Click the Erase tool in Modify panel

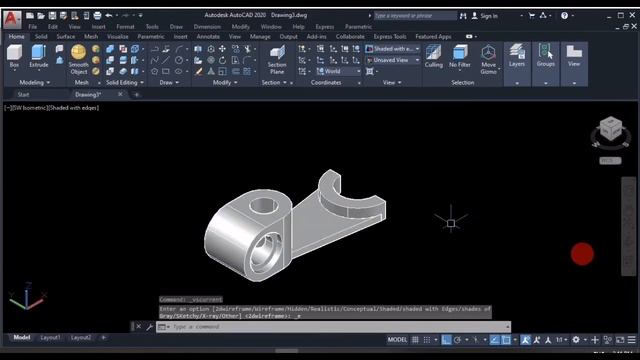tap(198, 71)
